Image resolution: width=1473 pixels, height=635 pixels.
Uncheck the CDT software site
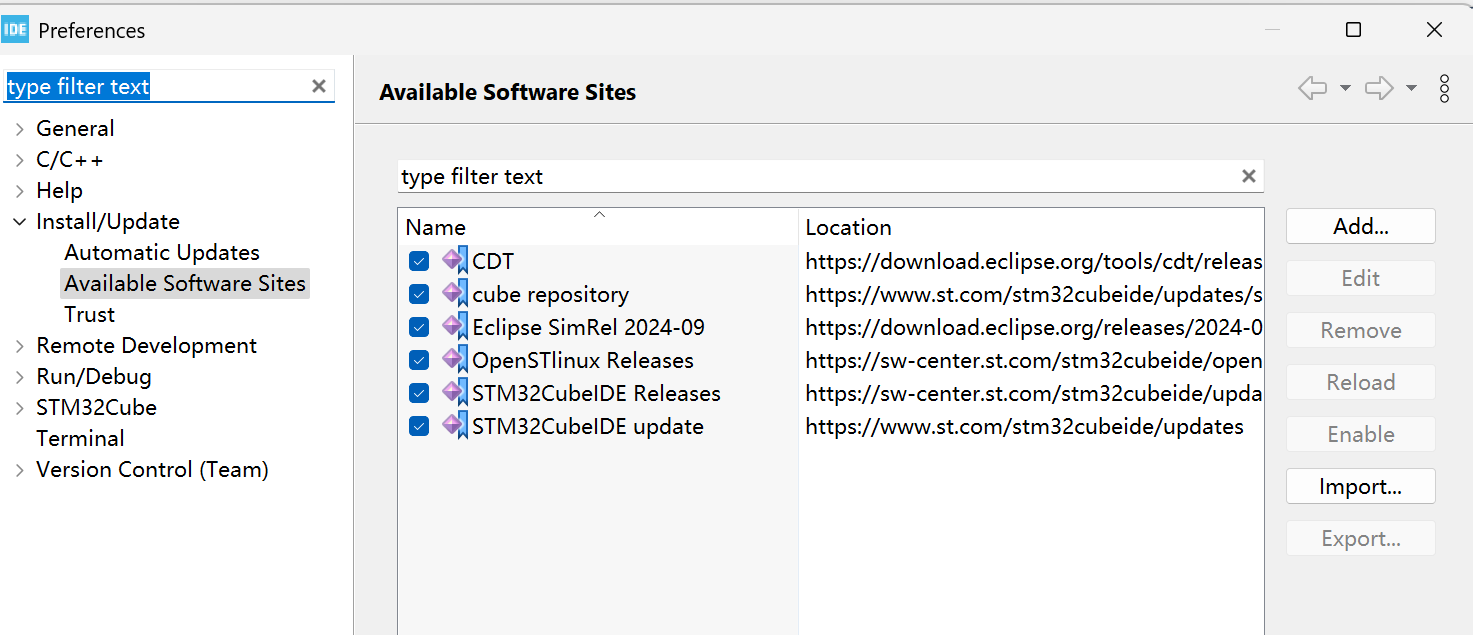[x=418, y=260]
